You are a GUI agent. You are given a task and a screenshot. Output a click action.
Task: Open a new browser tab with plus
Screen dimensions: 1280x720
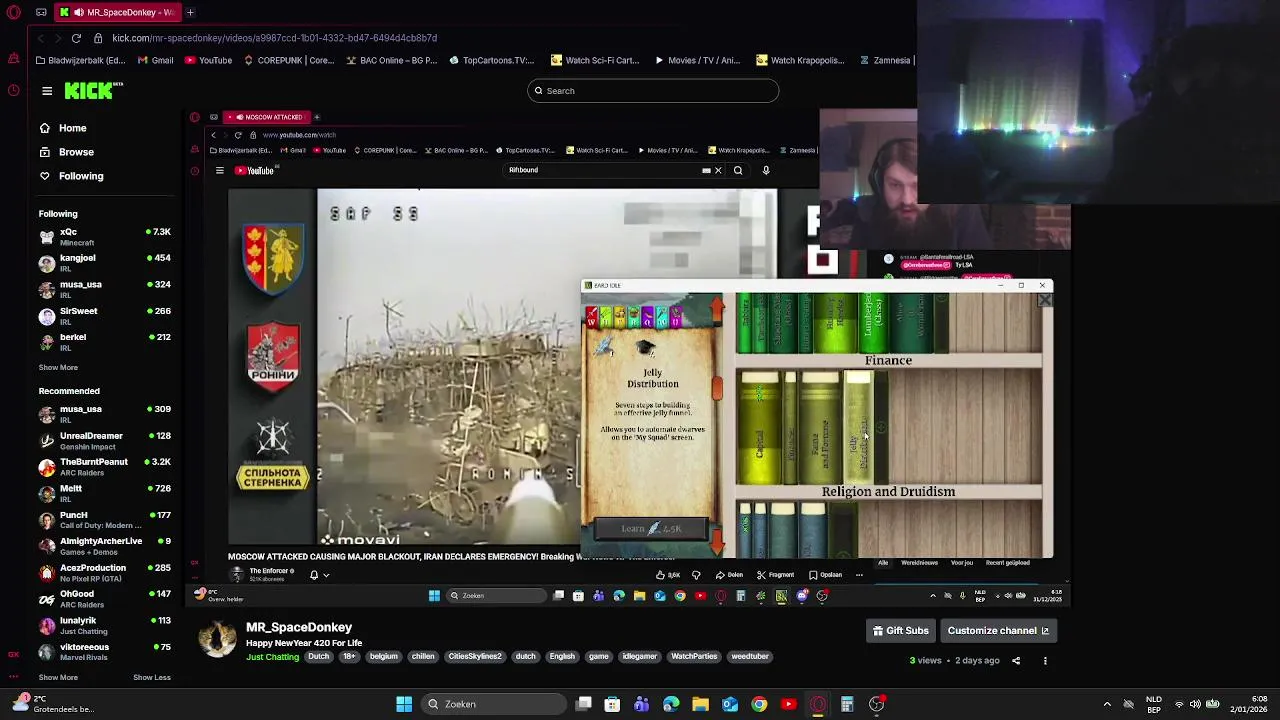[190, 12]
